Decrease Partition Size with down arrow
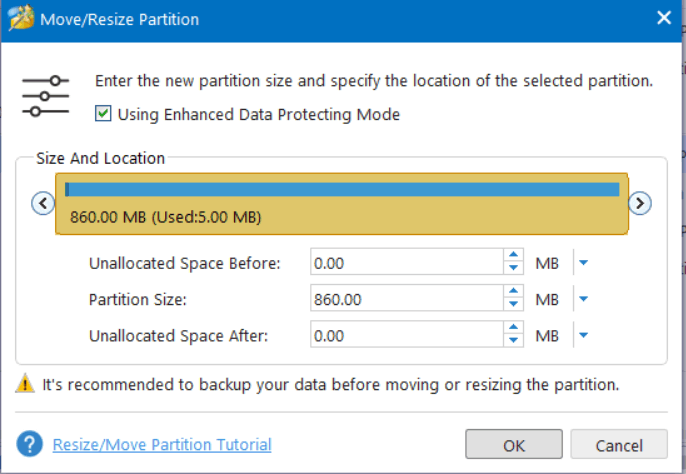The width and height of the screenshot is (686, 474). tap(514, 304)
